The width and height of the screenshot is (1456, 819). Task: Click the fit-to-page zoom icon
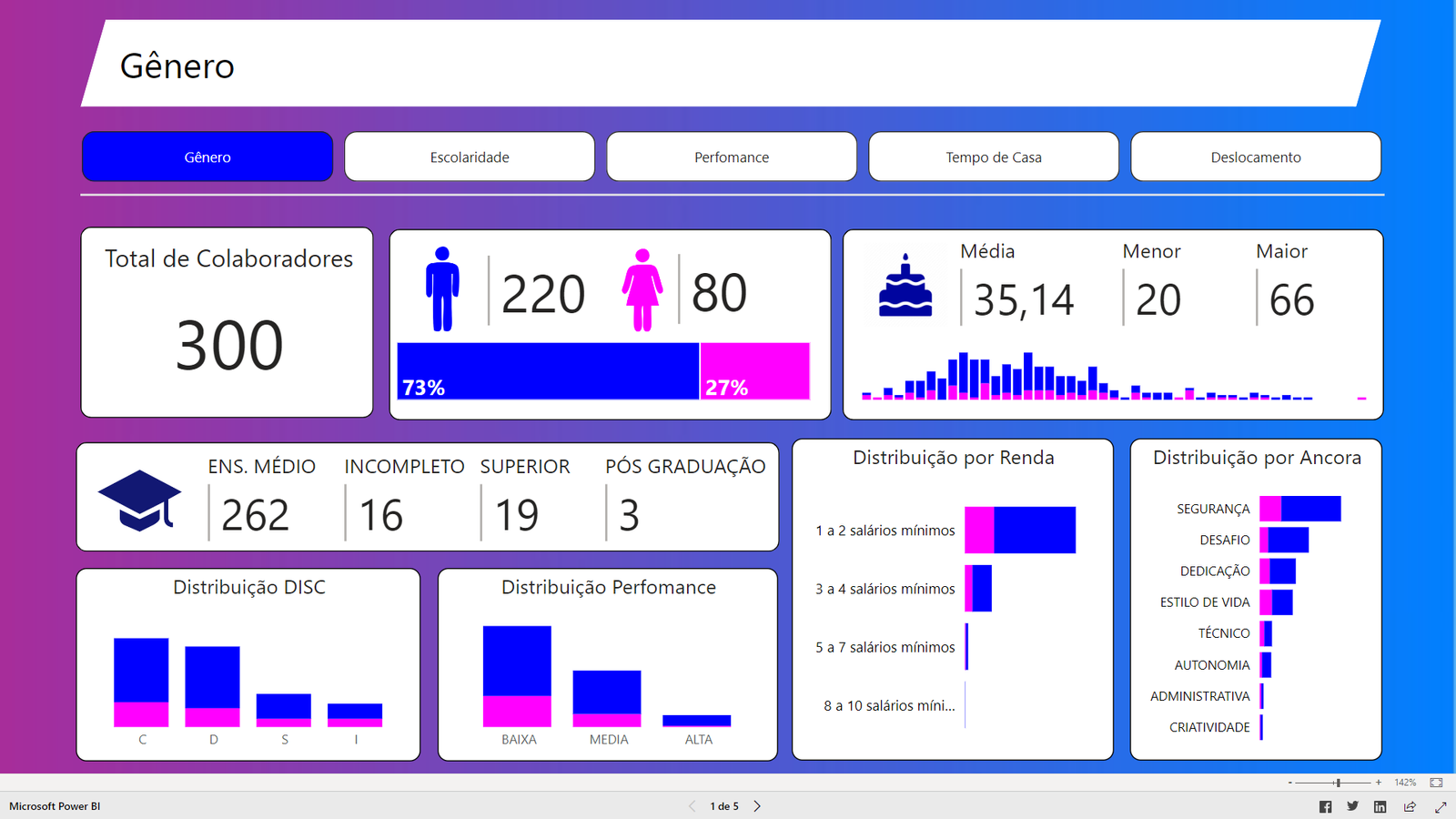point(1438,781)
